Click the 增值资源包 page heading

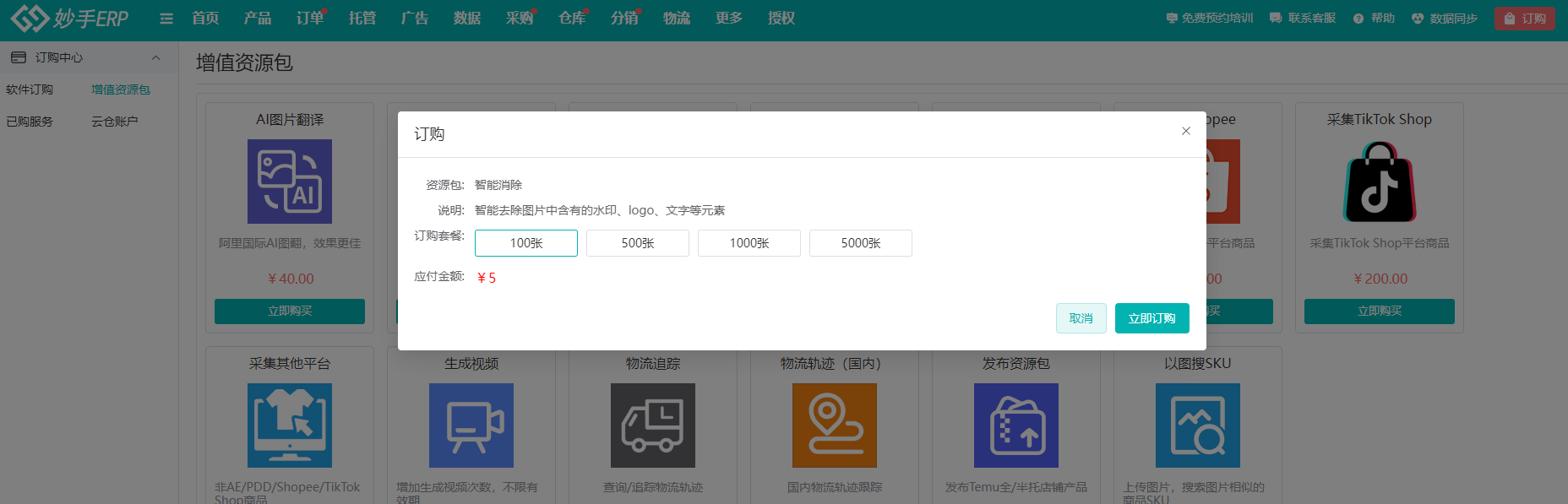(x=244, y=62)
